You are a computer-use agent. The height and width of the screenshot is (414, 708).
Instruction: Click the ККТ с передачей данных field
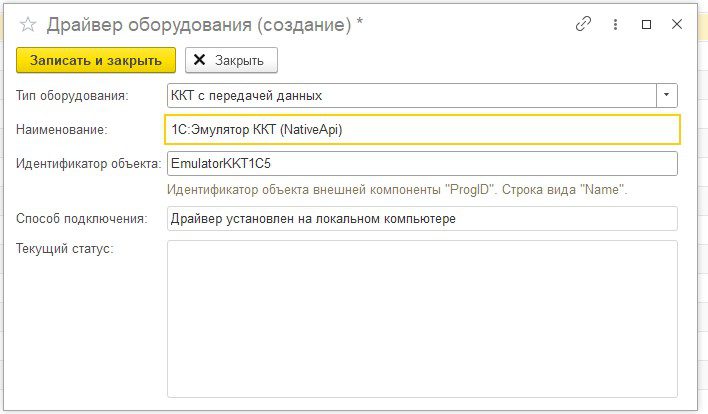410,95
